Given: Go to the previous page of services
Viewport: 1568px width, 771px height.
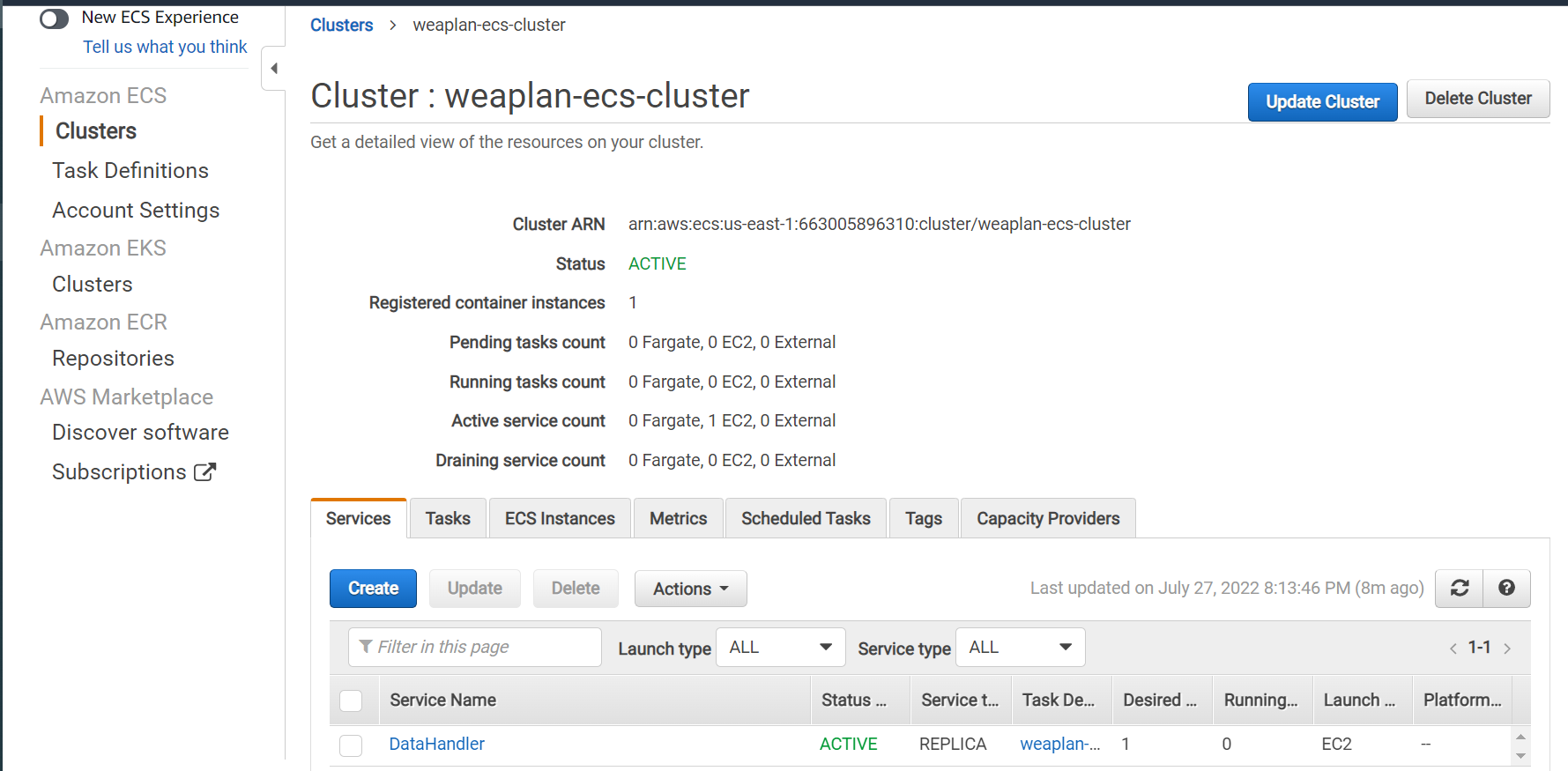Looking at the screenshot, I should click(1453, 649).
